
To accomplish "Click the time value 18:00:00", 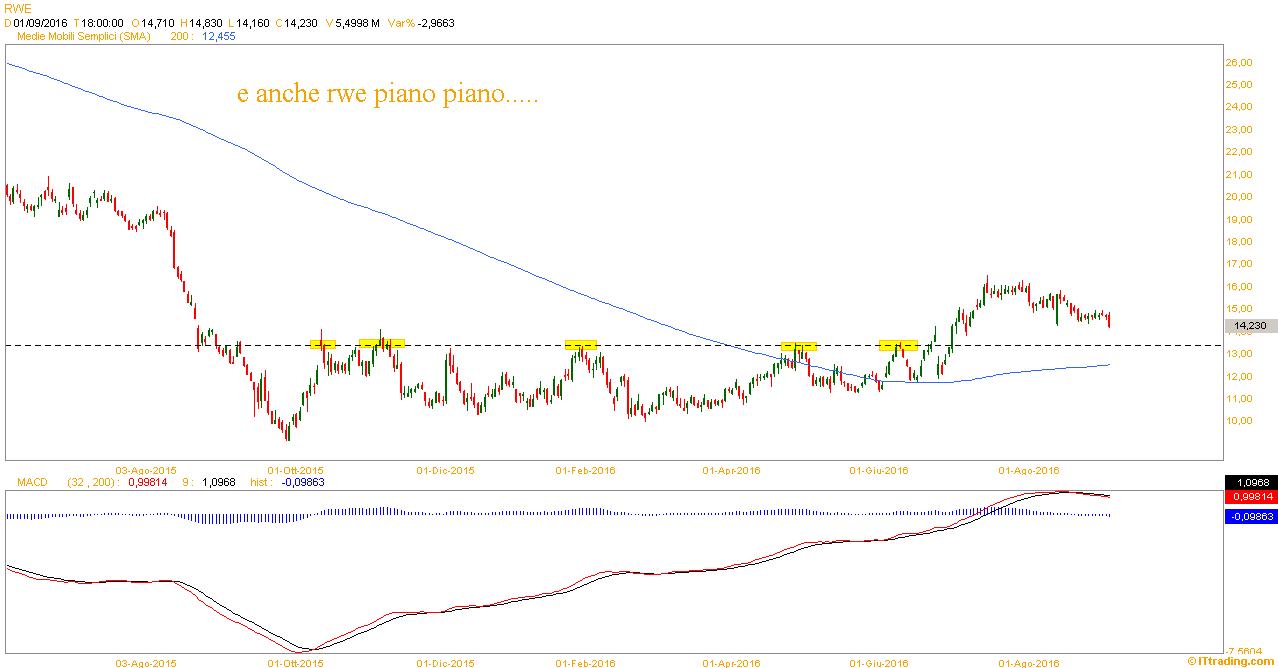I will 103,22.
